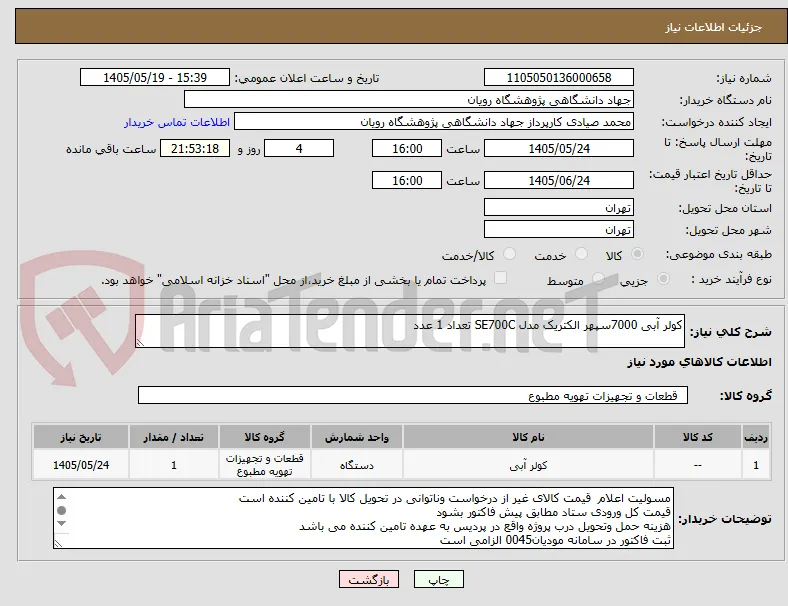Click the ردیف column header

click(756, 437)
